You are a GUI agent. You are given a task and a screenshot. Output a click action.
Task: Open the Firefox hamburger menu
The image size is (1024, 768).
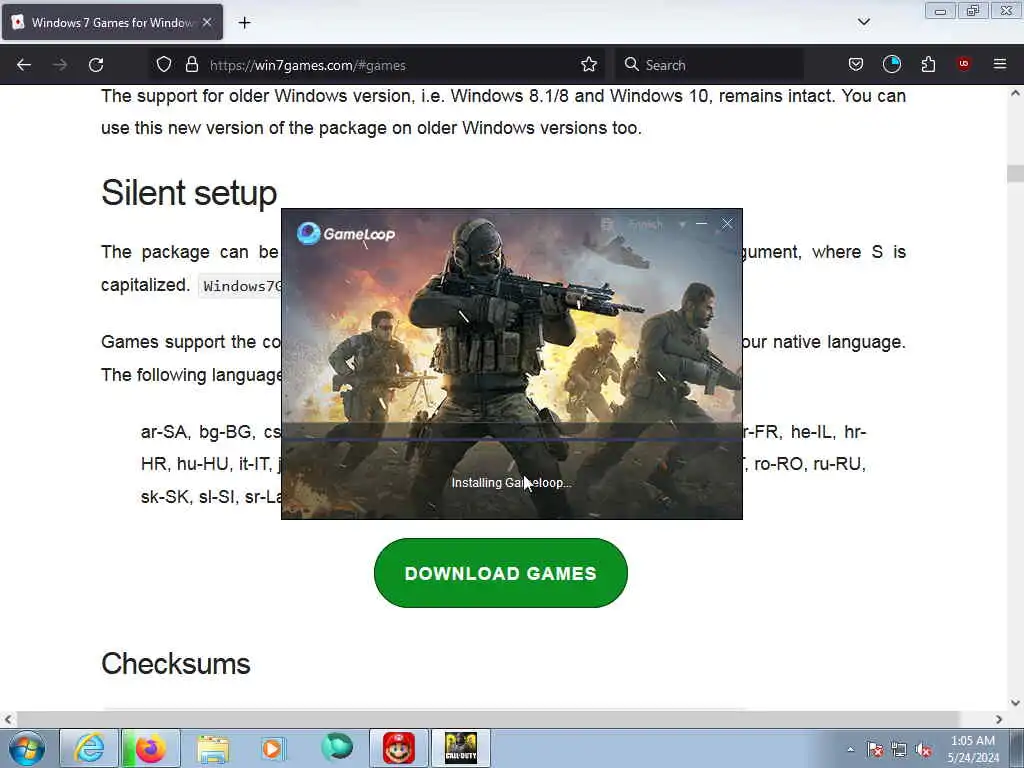1000,64
